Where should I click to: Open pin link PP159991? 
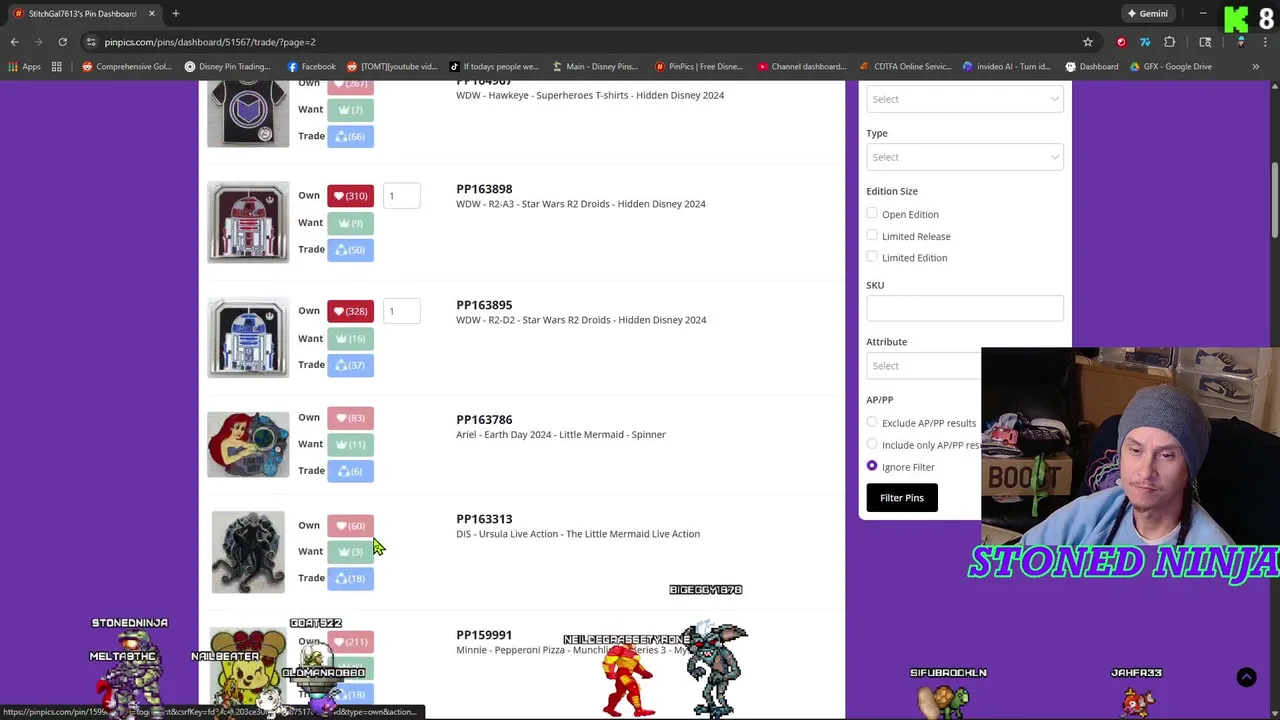484,635
